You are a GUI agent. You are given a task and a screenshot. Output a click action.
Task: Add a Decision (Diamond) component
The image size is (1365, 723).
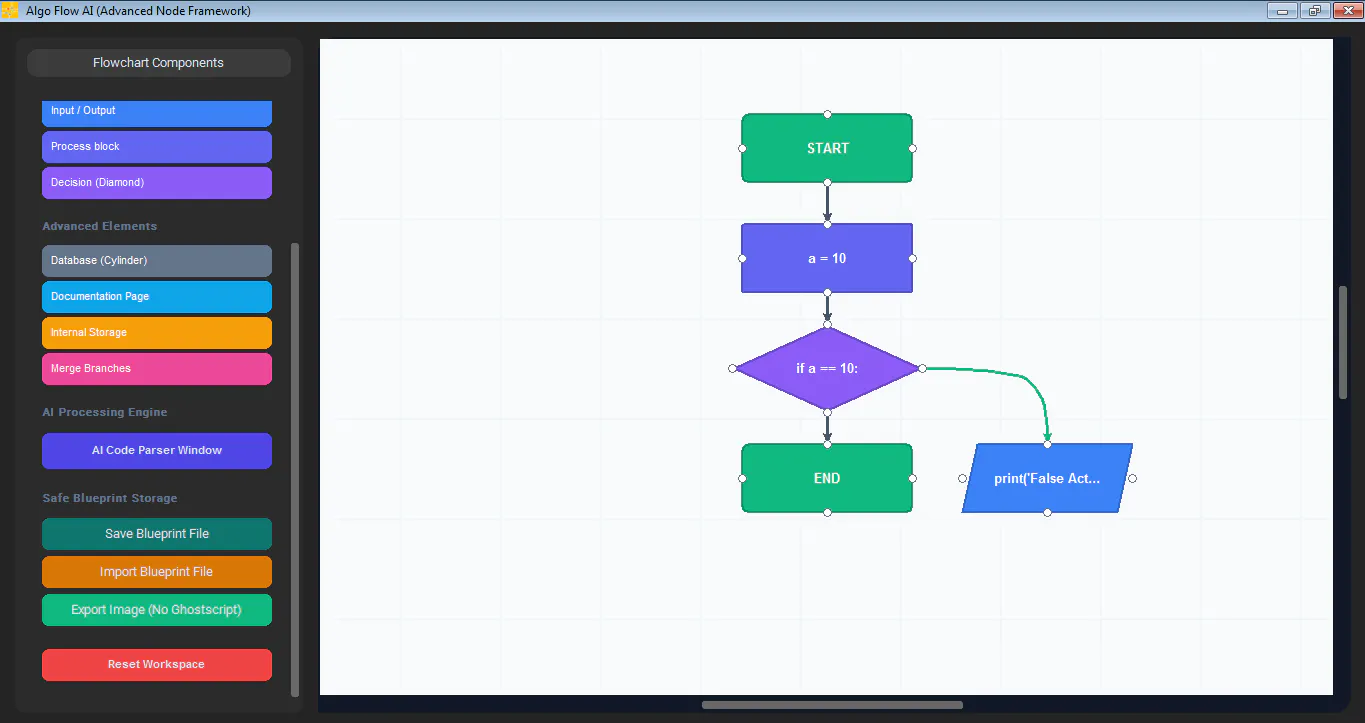tap(157, 183)
